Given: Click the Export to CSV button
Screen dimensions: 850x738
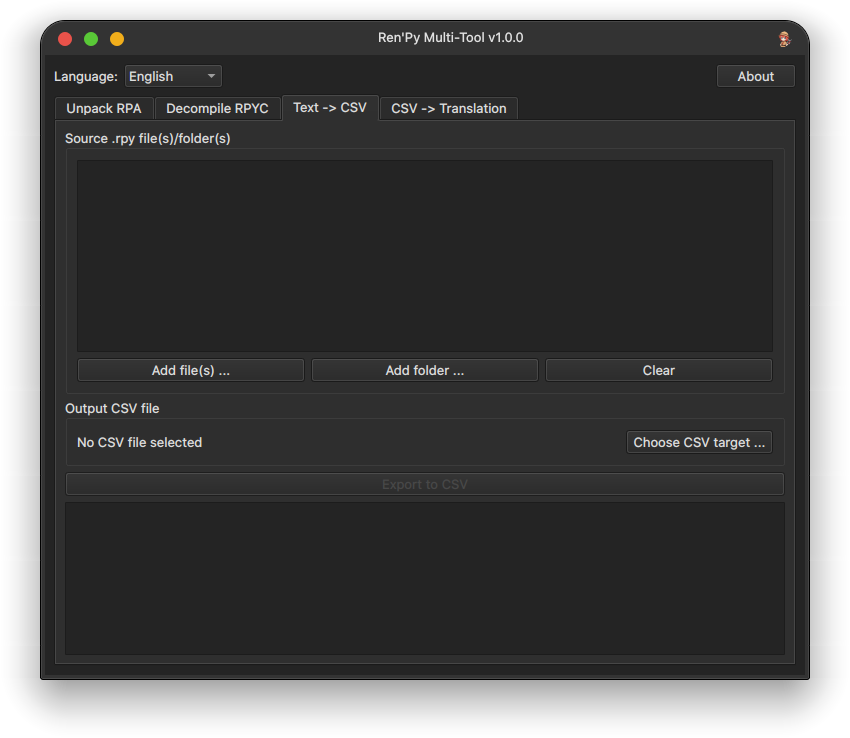Looking at the screenshot, I should coord(425,484).
